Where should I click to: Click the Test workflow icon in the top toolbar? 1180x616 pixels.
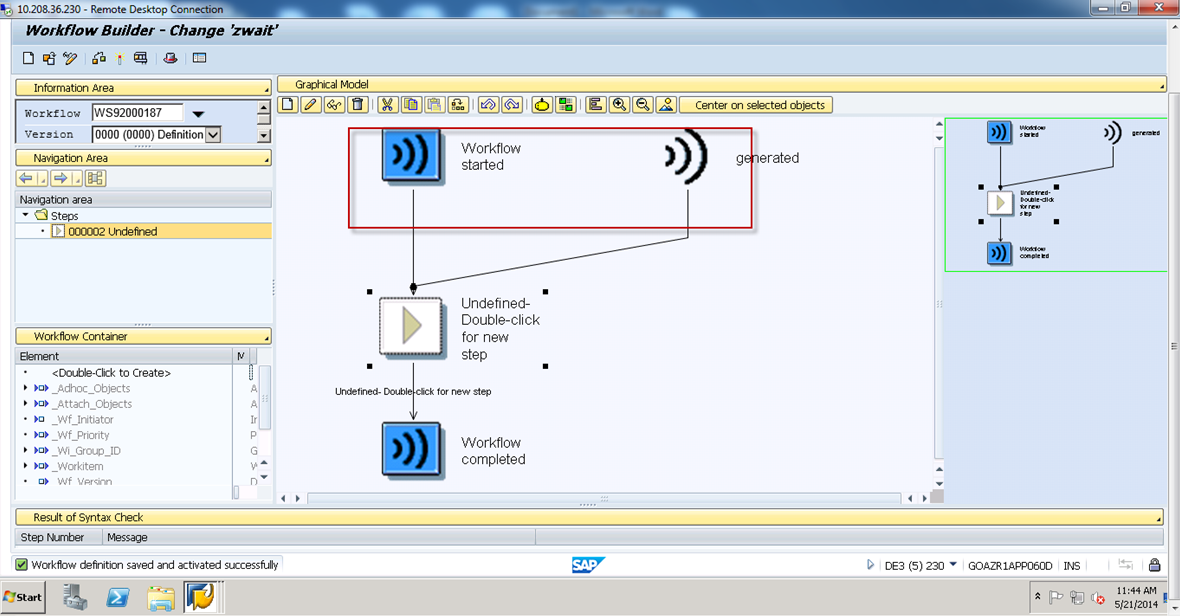tap(140, 58)
